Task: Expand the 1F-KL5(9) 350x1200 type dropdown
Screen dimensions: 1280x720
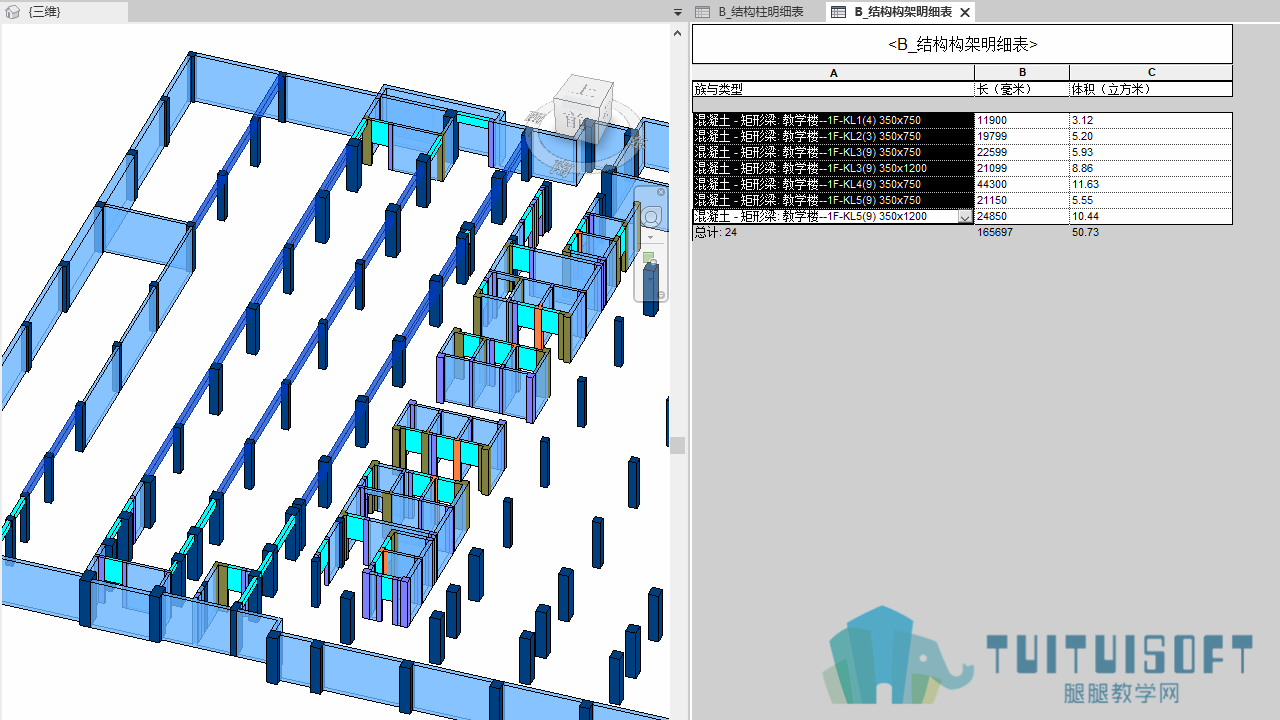Action: (x=965, y=217)
